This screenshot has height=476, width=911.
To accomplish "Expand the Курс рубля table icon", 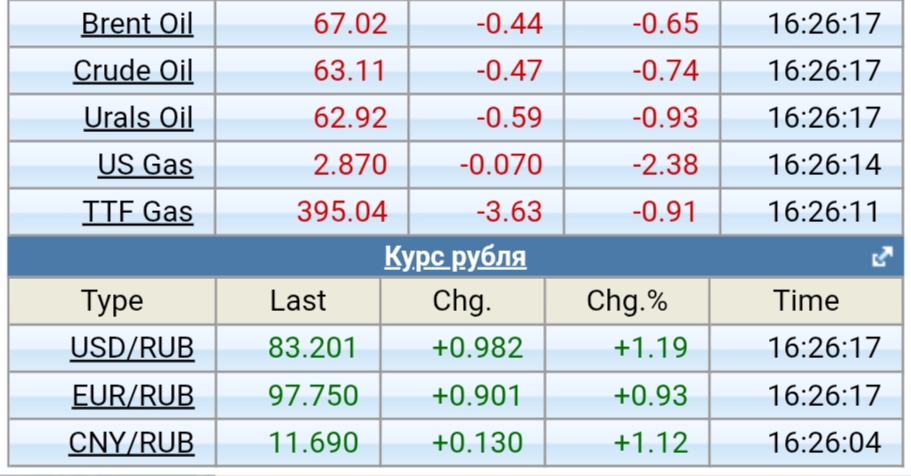I will point(881,258).
